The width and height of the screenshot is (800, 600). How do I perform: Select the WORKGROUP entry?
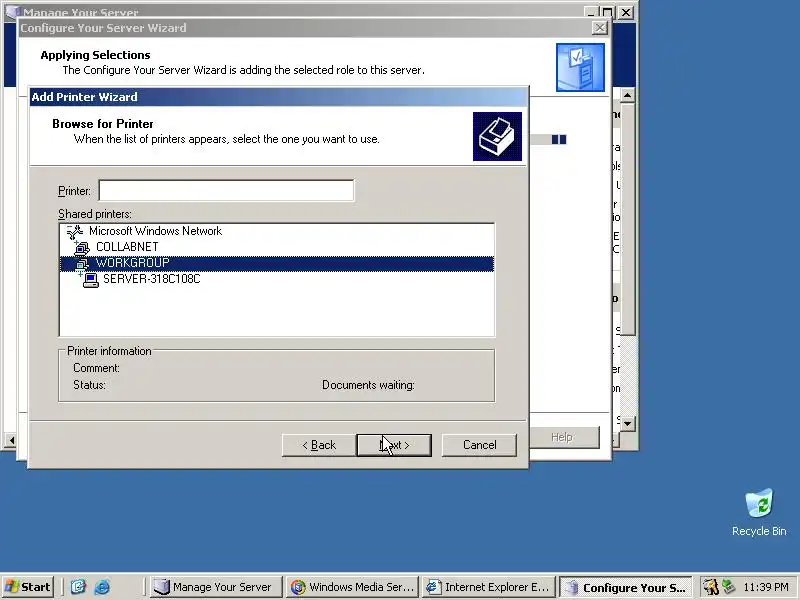[277, 263]
